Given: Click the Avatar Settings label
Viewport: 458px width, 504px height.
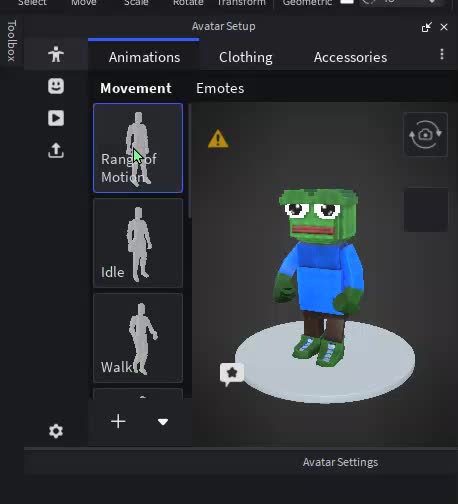Looking at the screenshot, I should 340,462.
